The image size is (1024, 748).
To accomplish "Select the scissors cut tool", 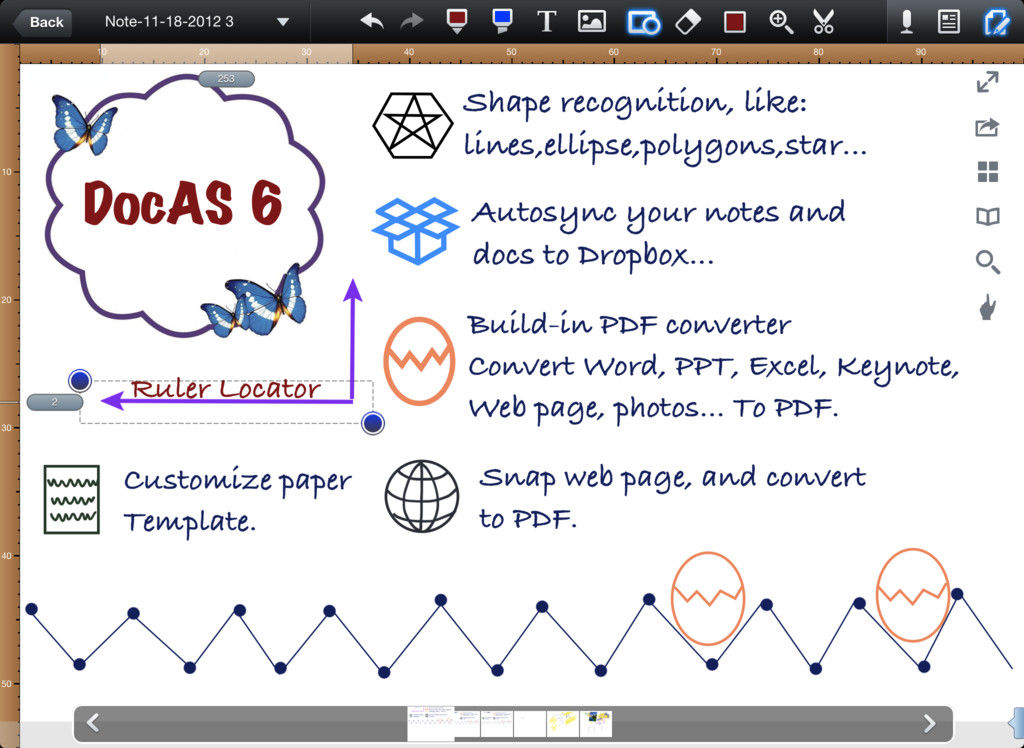I will coord(824,22).
